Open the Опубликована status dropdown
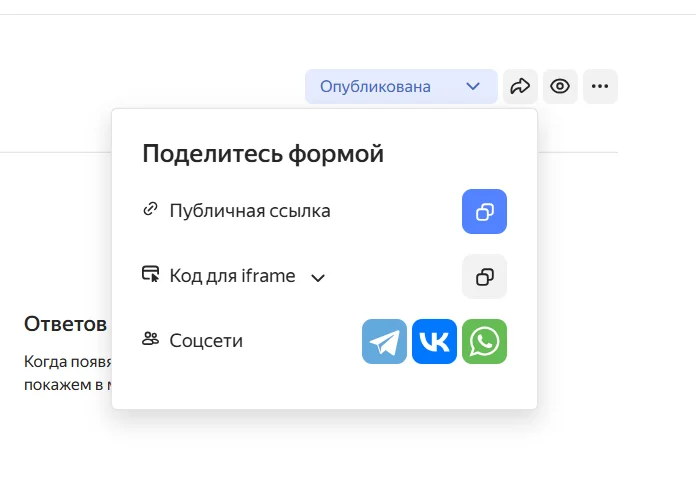 click(x=376, y=87)
